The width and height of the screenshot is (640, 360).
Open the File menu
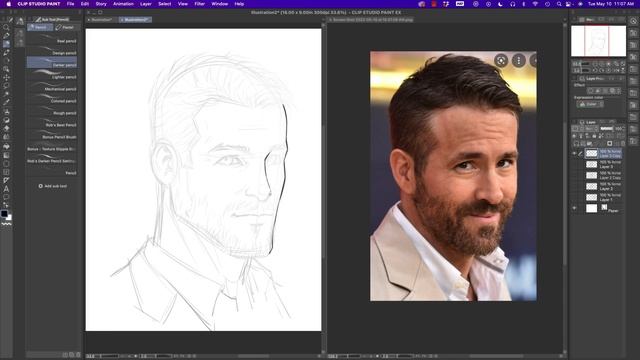pos(71,4)
